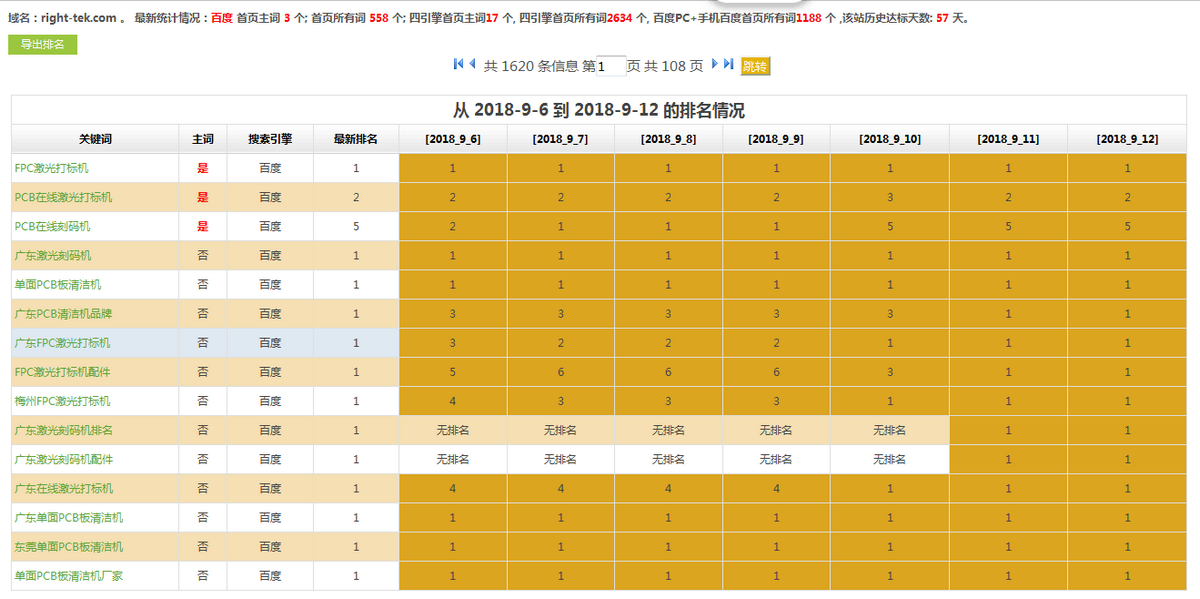Screen dimensions: 1200x599
Task: Go to the first page using pagination arrow
Action: tap(458, 64)
